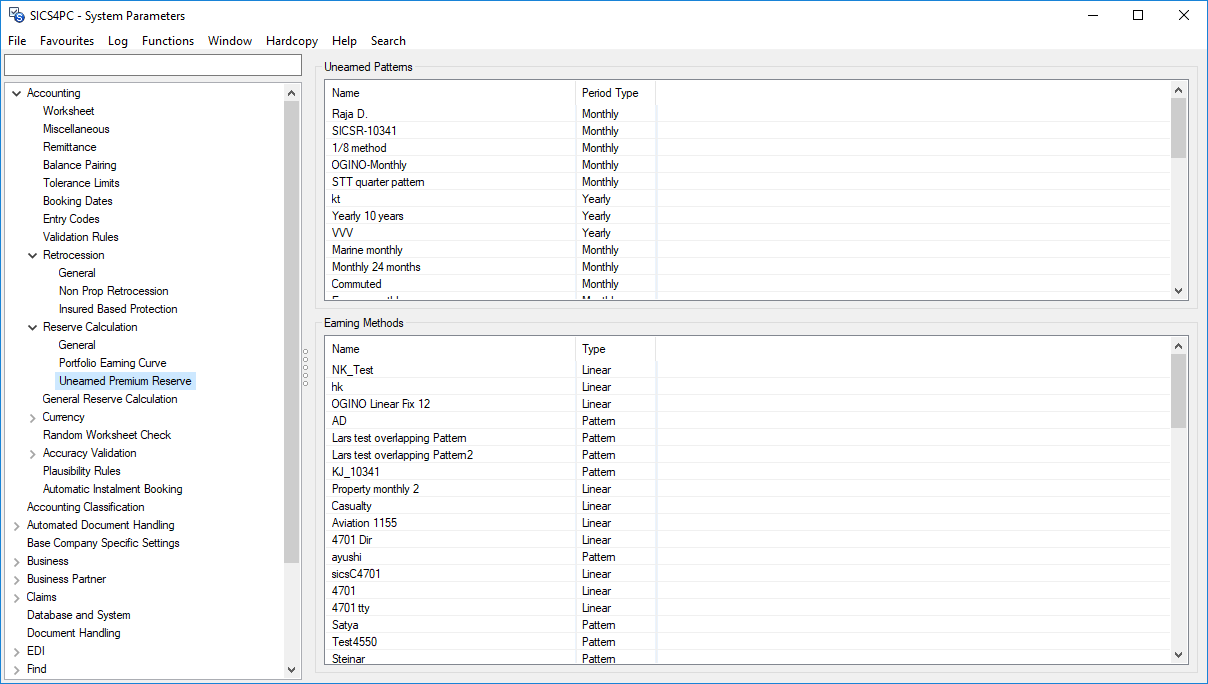
Task: Expand the Currency node
Action: [32, 416]
